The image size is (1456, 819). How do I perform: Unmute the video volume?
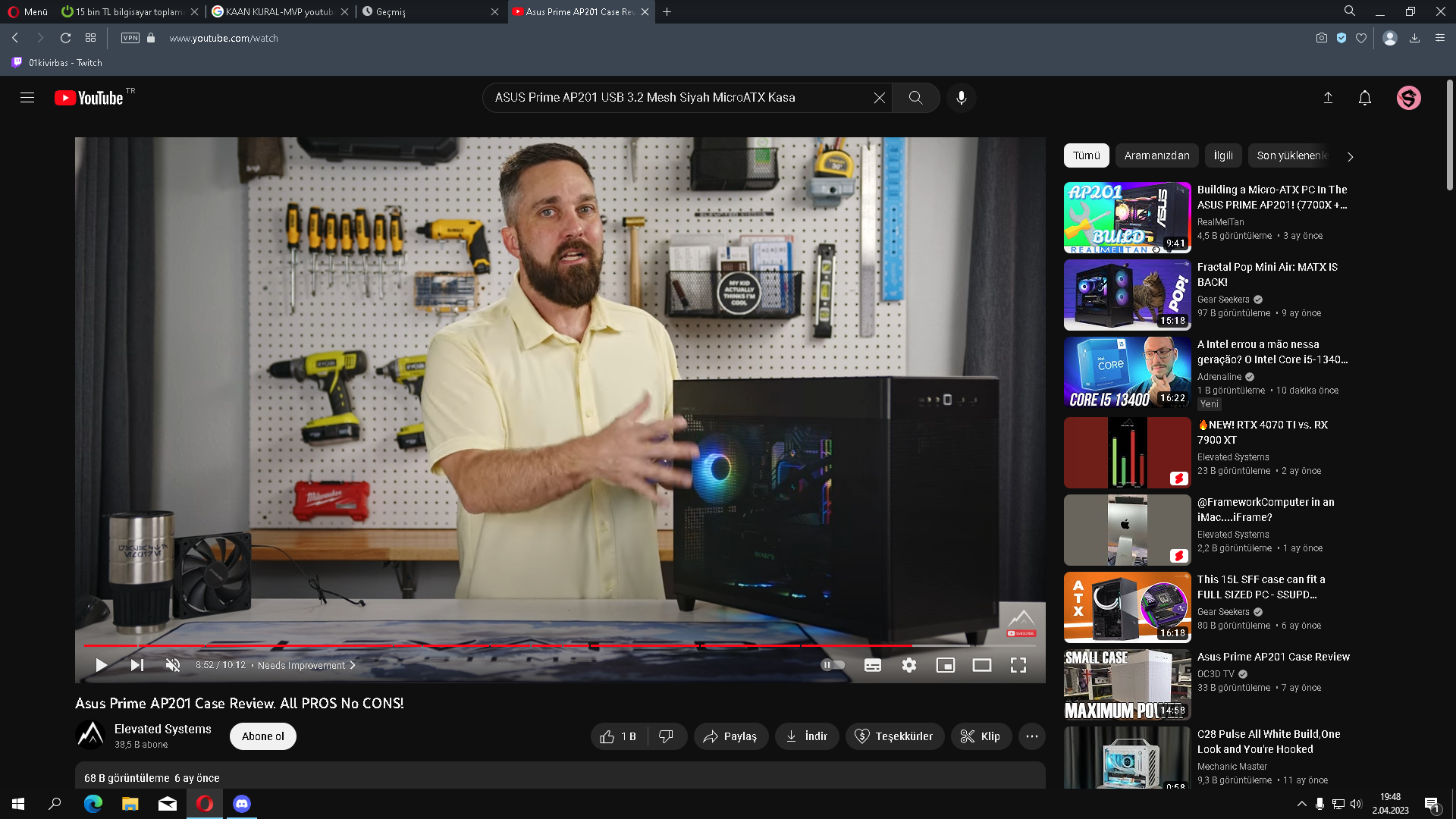coord(173,665)
